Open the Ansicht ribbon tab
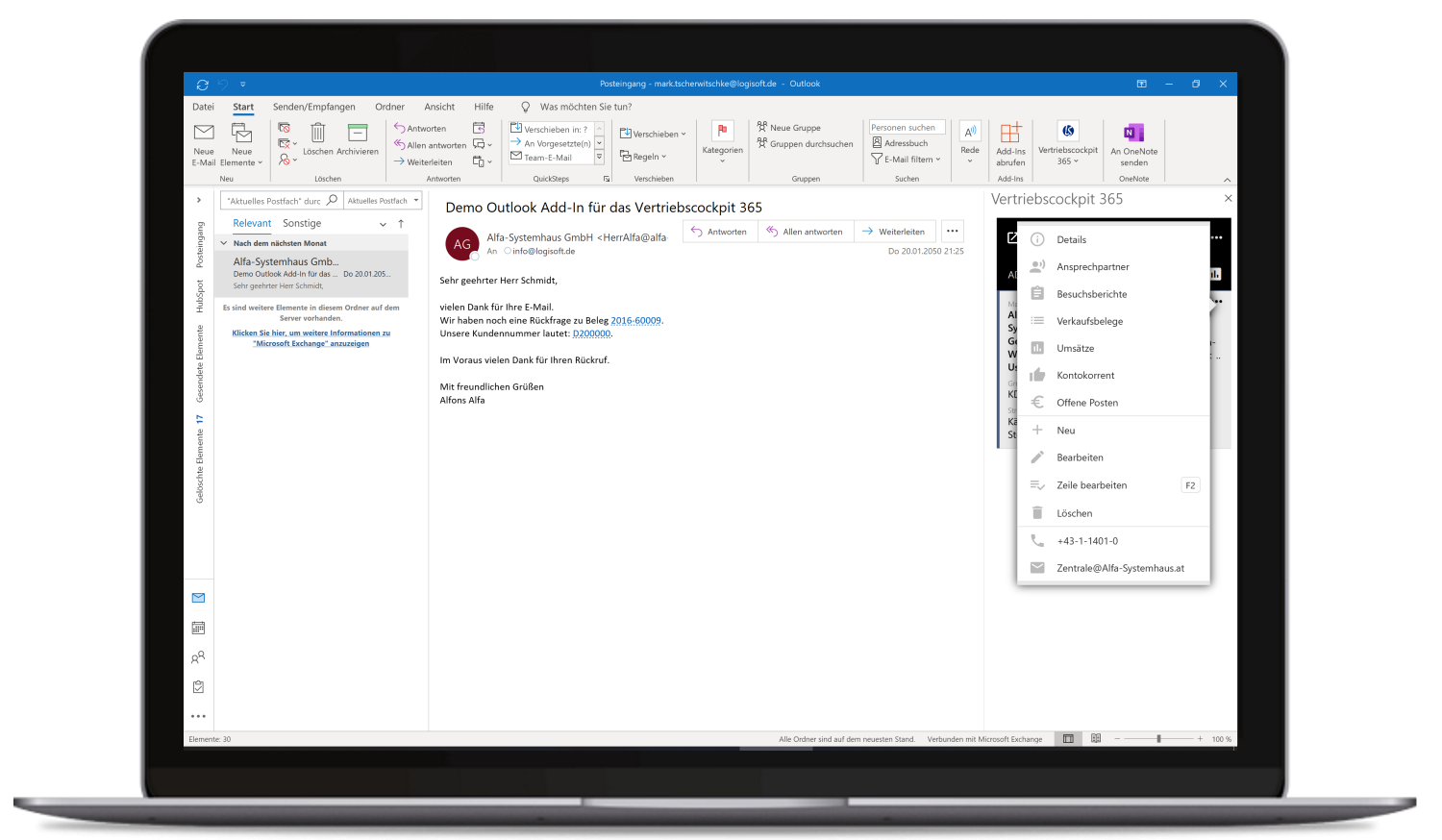Screen dimensions: 1442x840 [439, 107]
